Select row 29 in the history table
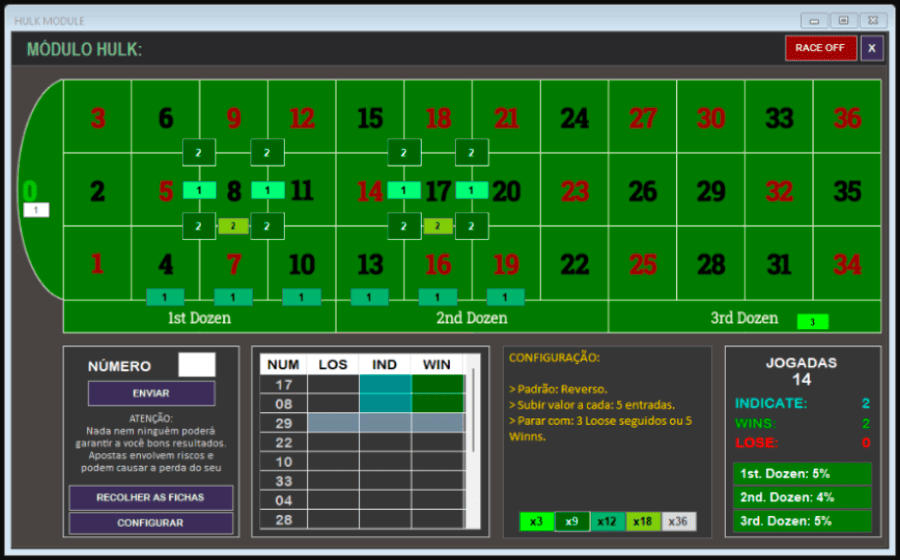The height and width of the screenshot is (560, 900). point(362,423)
